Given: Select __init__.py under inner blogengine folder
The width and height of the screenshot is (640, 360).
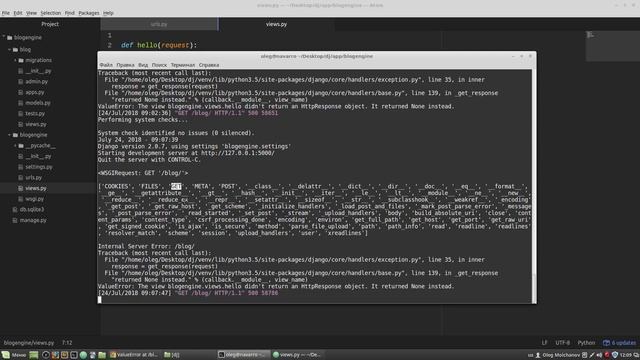Looking at the screenshot, I should coord(38,156).
